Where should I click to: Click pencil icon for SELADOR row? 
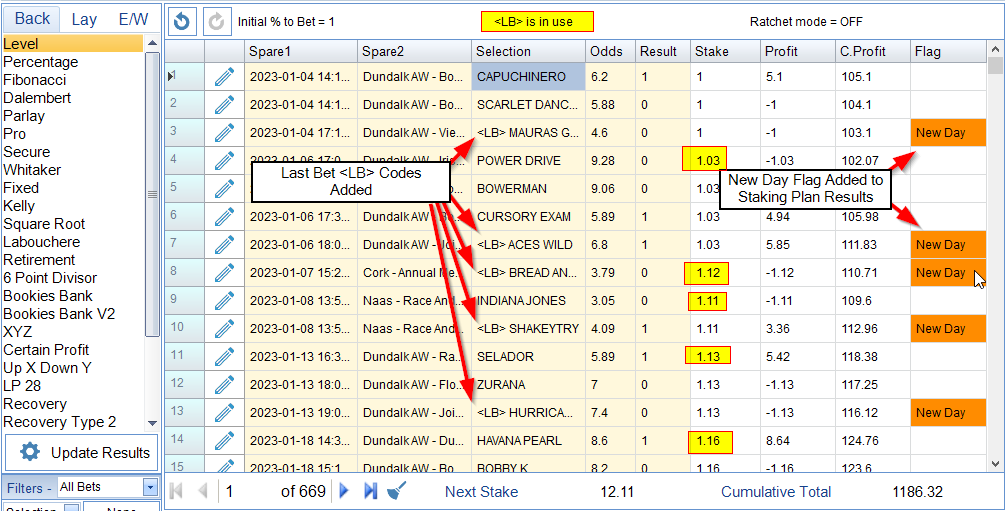coord(224,357)
